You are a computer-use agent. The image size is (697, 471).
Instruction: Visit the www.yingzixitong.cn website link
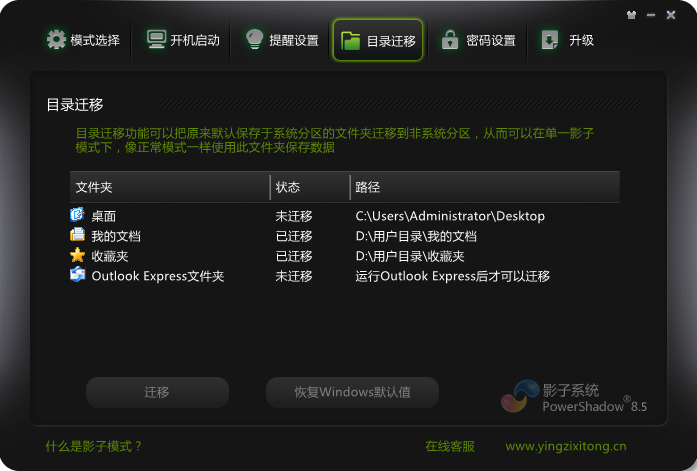coord(566,446)
